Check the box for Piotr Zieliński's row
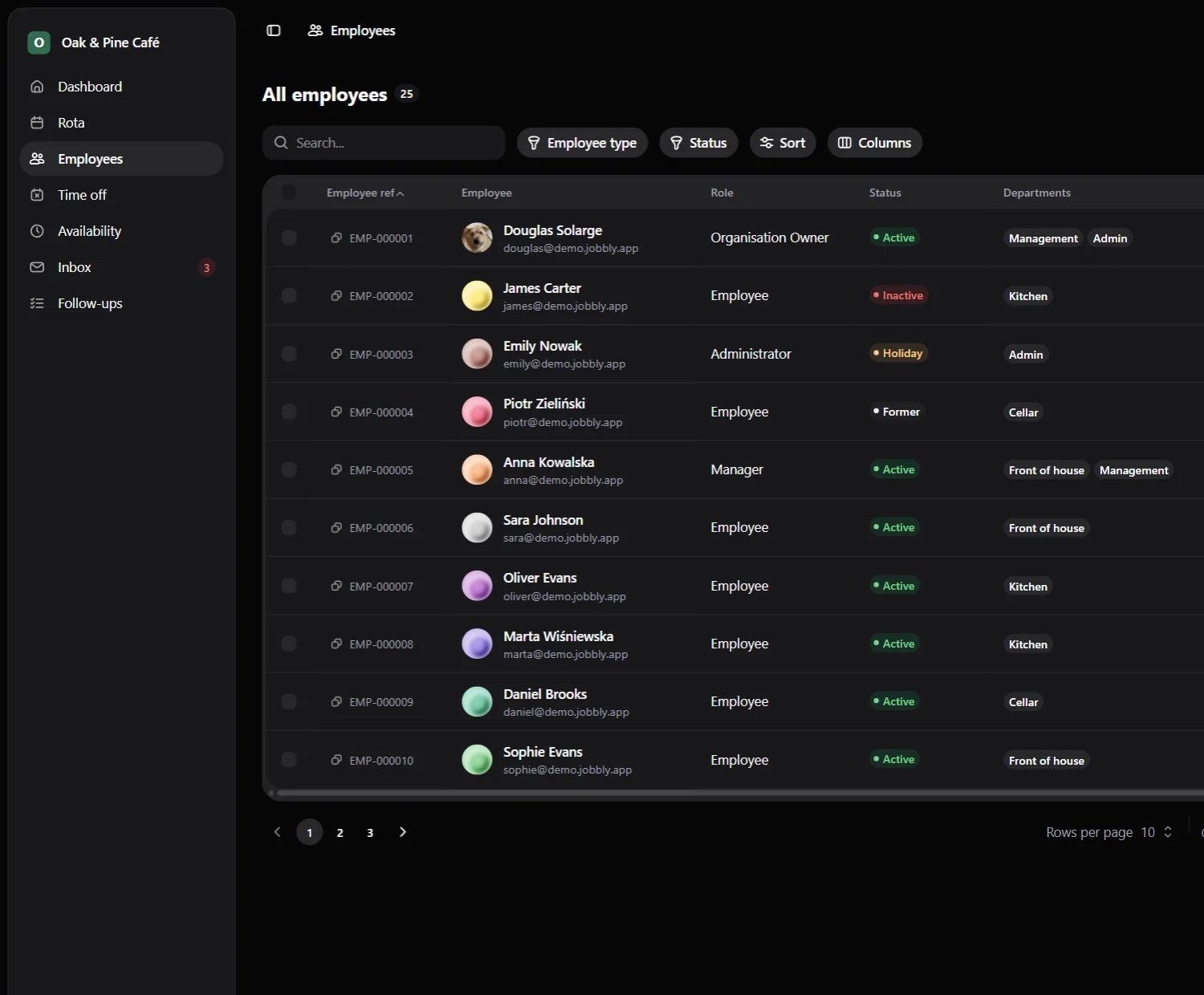Screen dimensions: 1204x995 point(289,412)
